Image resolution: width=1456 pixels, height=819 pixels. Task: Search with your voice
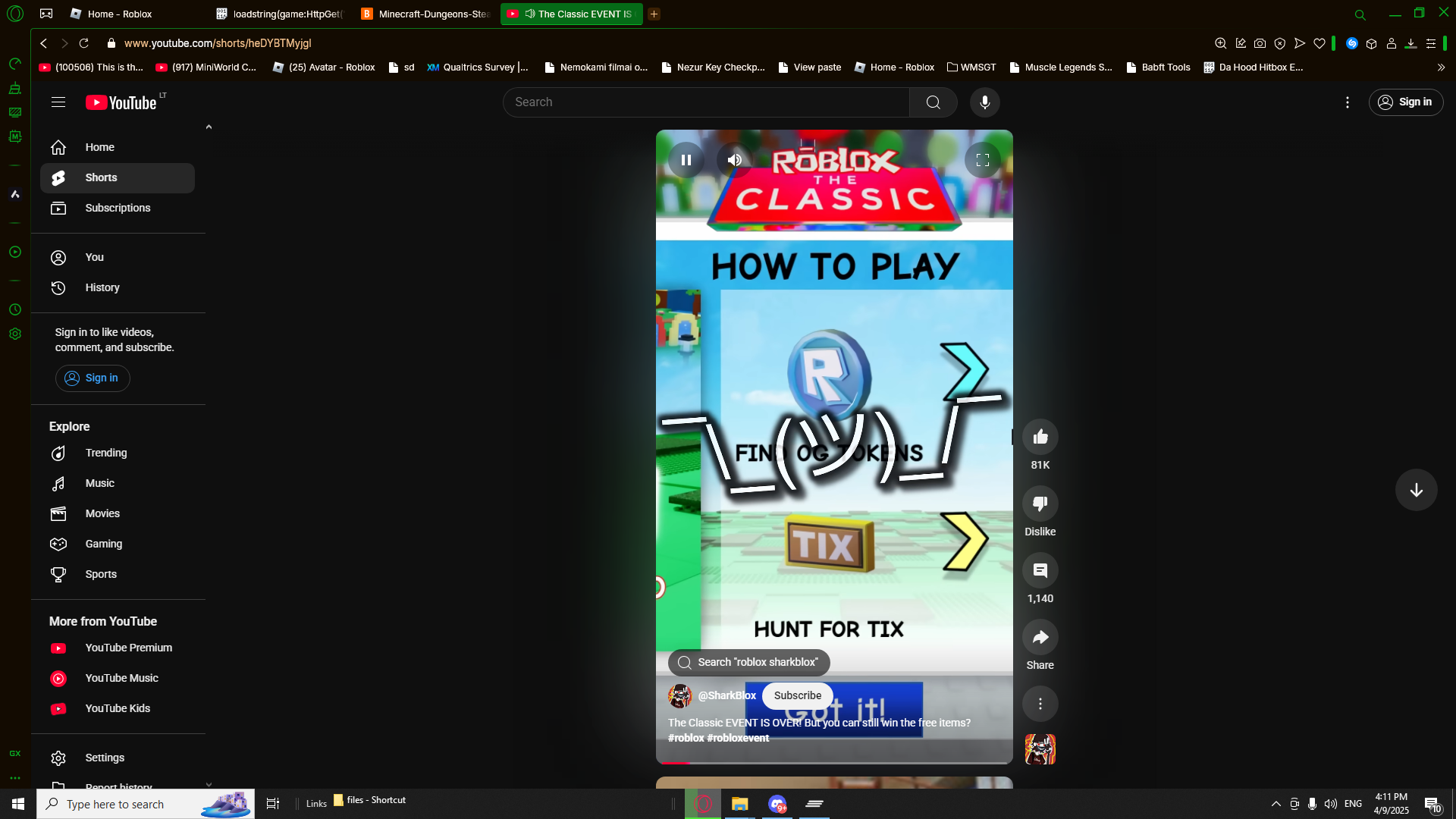click(985, 102)
